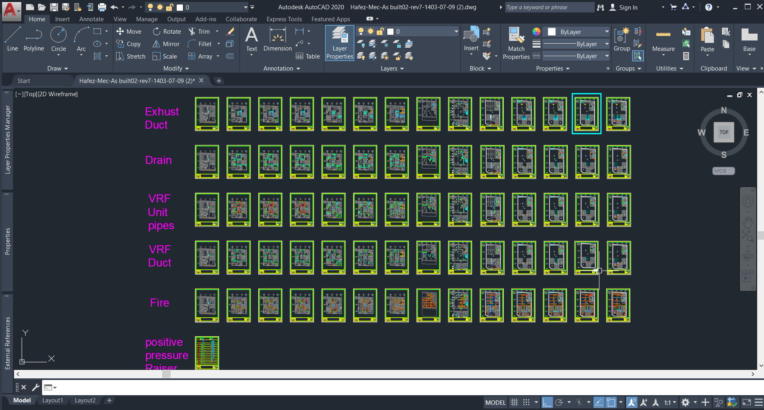Screen dimensions: 764x410
Task: Open the ByLayer object color dropdown
Action: pyautogui.click(x=578, y=32)
